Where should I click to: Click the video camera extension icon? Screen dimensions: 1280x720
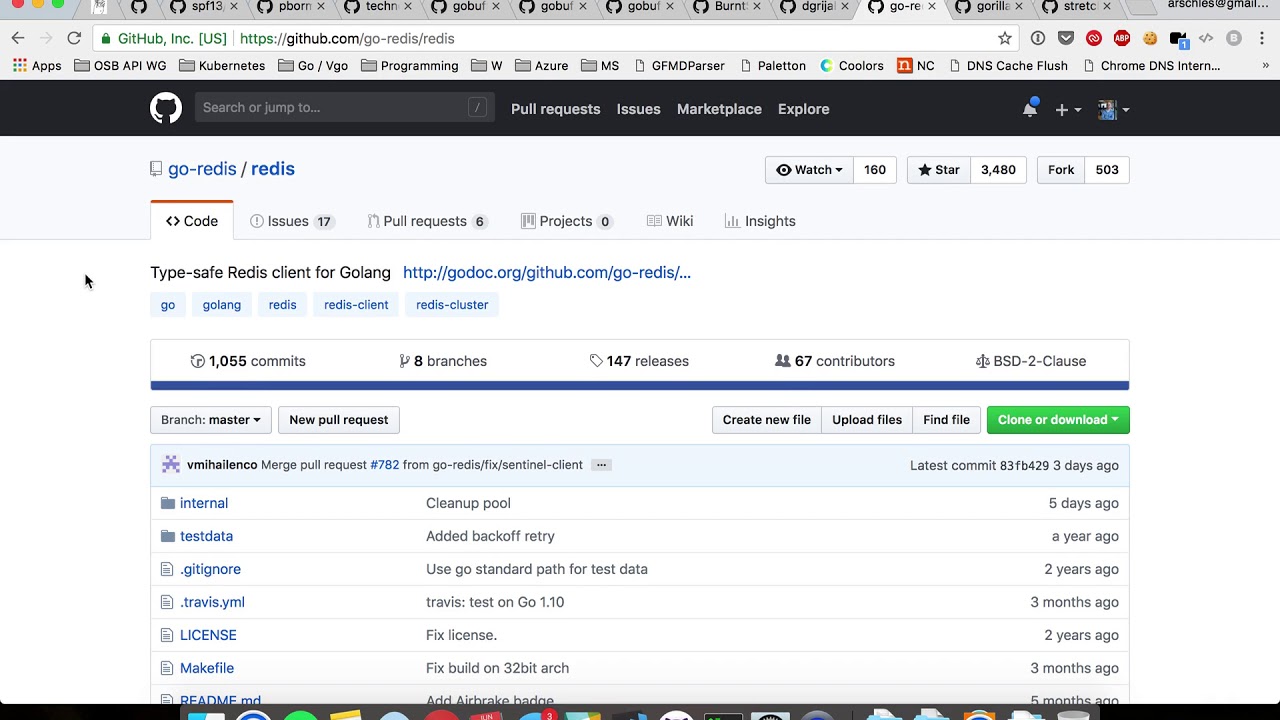coord(1178,39)
